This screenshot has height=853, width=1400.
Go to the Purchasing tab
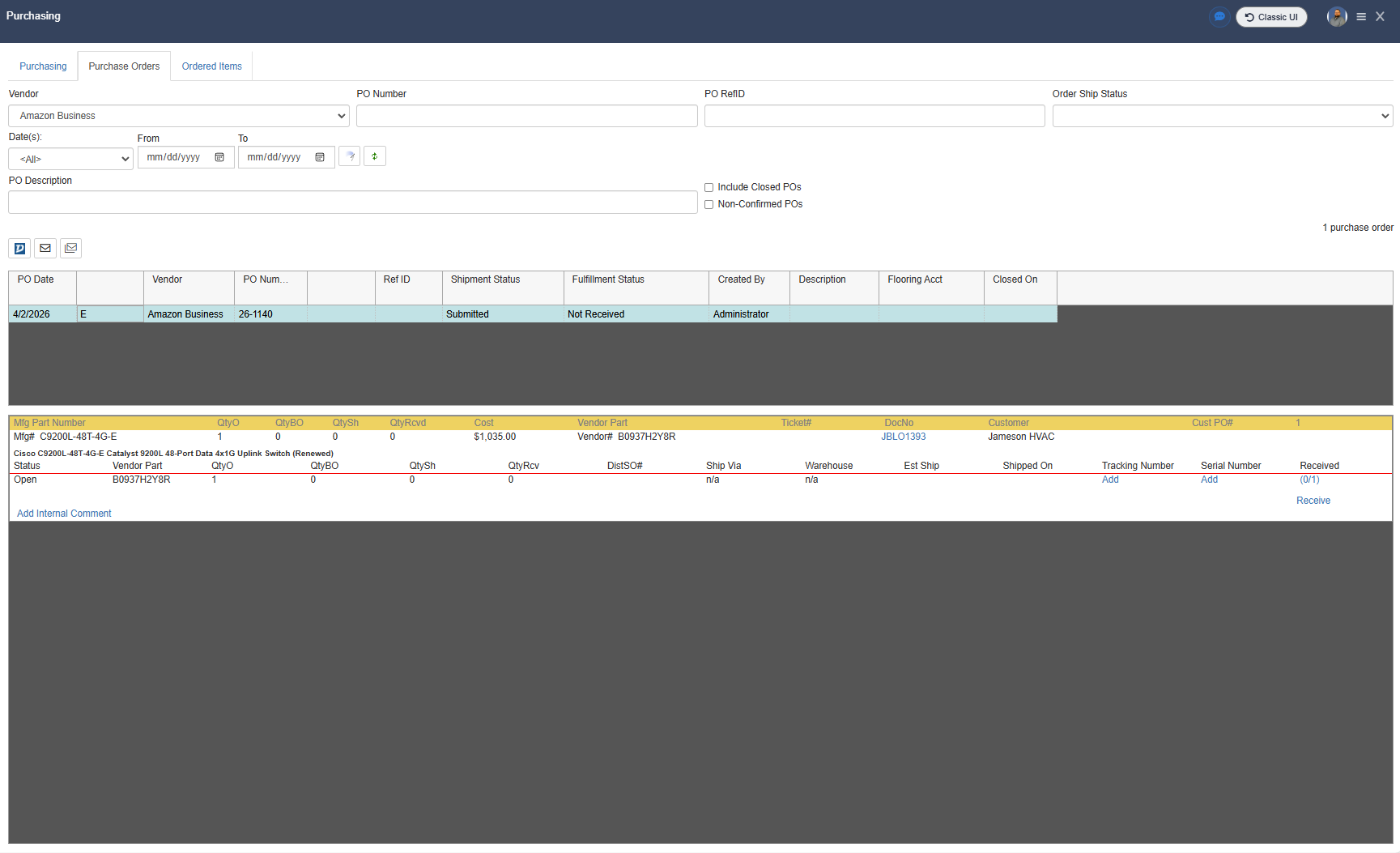tap(43, 66)
